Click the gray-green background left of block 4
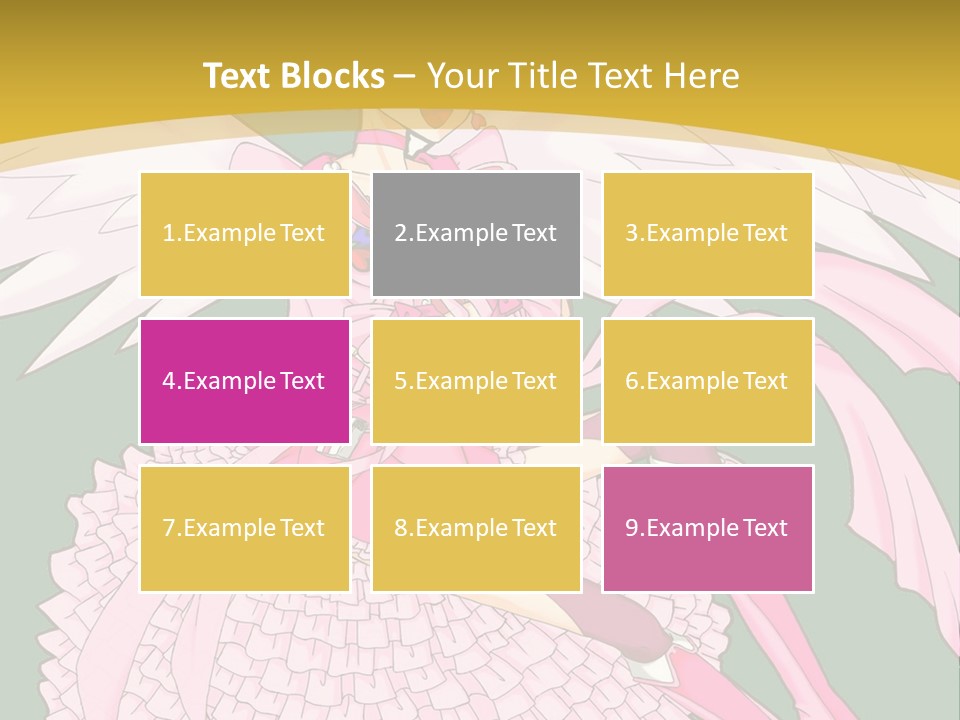 click(60, 390)
